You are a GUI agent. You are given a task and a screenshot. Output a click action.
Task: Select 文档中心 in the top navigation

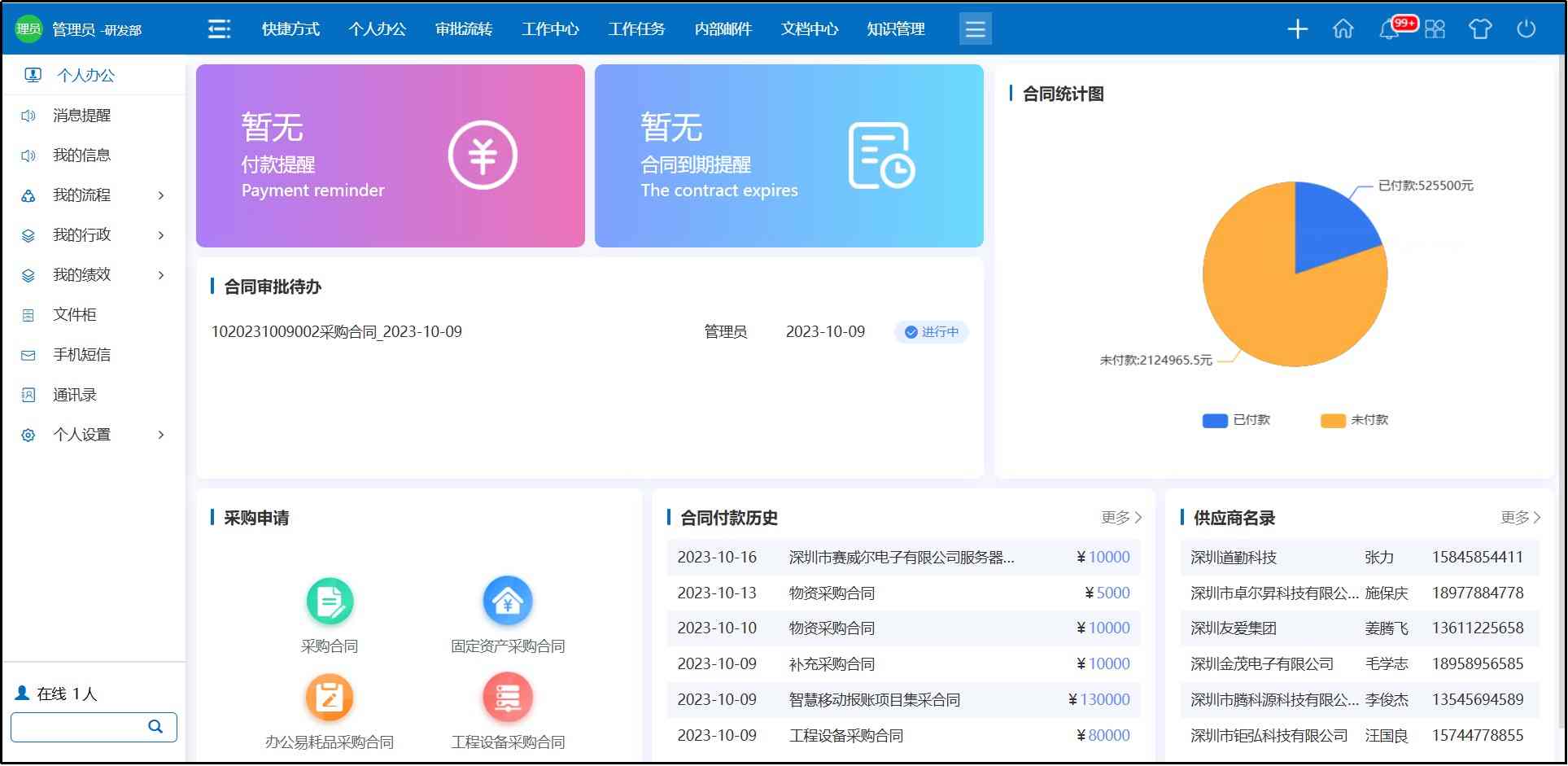pyautogui.click(x=810, y=29)
